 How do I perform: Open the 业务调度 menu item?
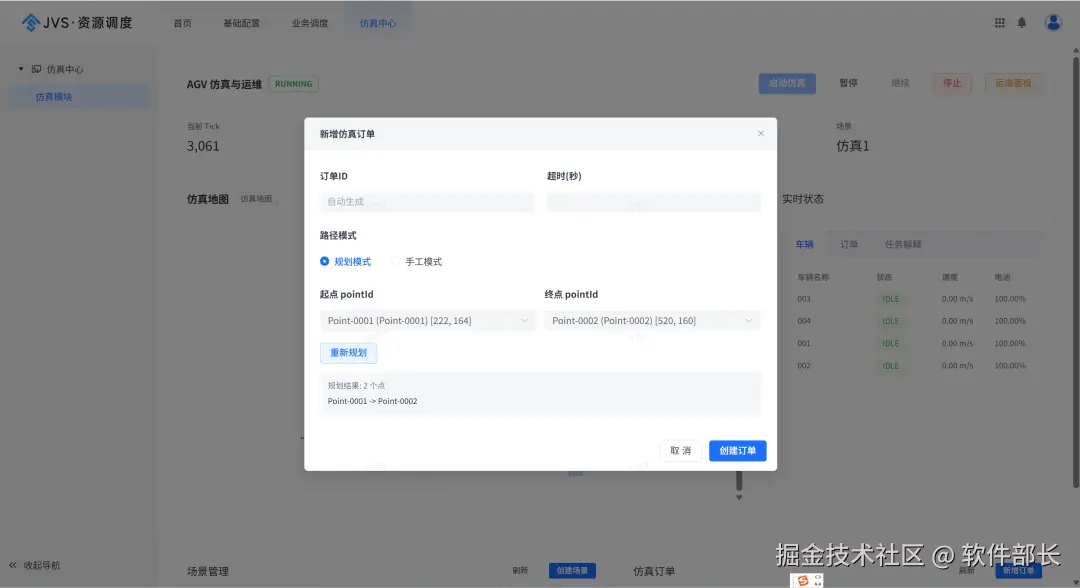[x=310, y=21]
